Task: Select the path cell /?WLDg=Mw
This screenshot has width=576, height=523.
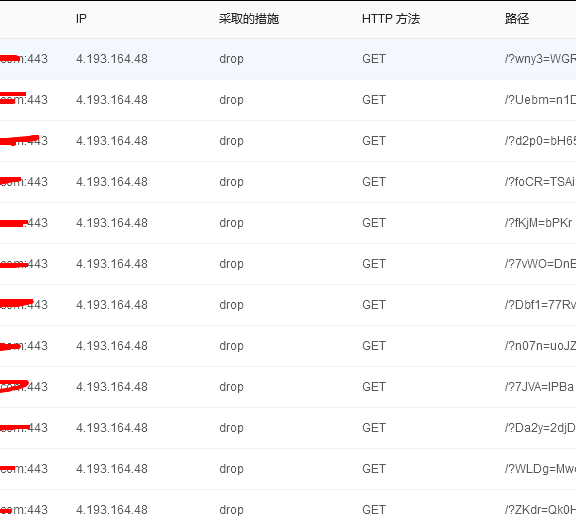Action: 540,469
